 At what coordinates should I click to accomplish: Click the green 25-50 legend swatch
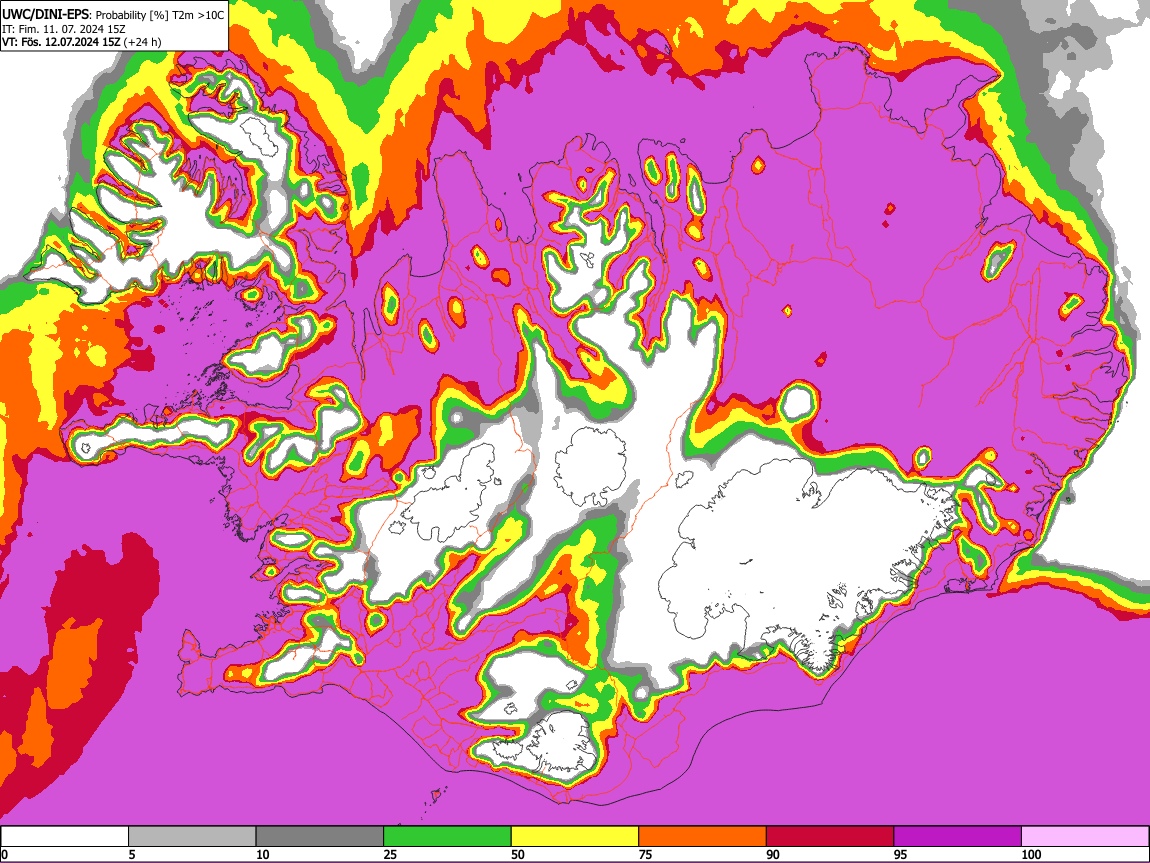pos(447,837)
